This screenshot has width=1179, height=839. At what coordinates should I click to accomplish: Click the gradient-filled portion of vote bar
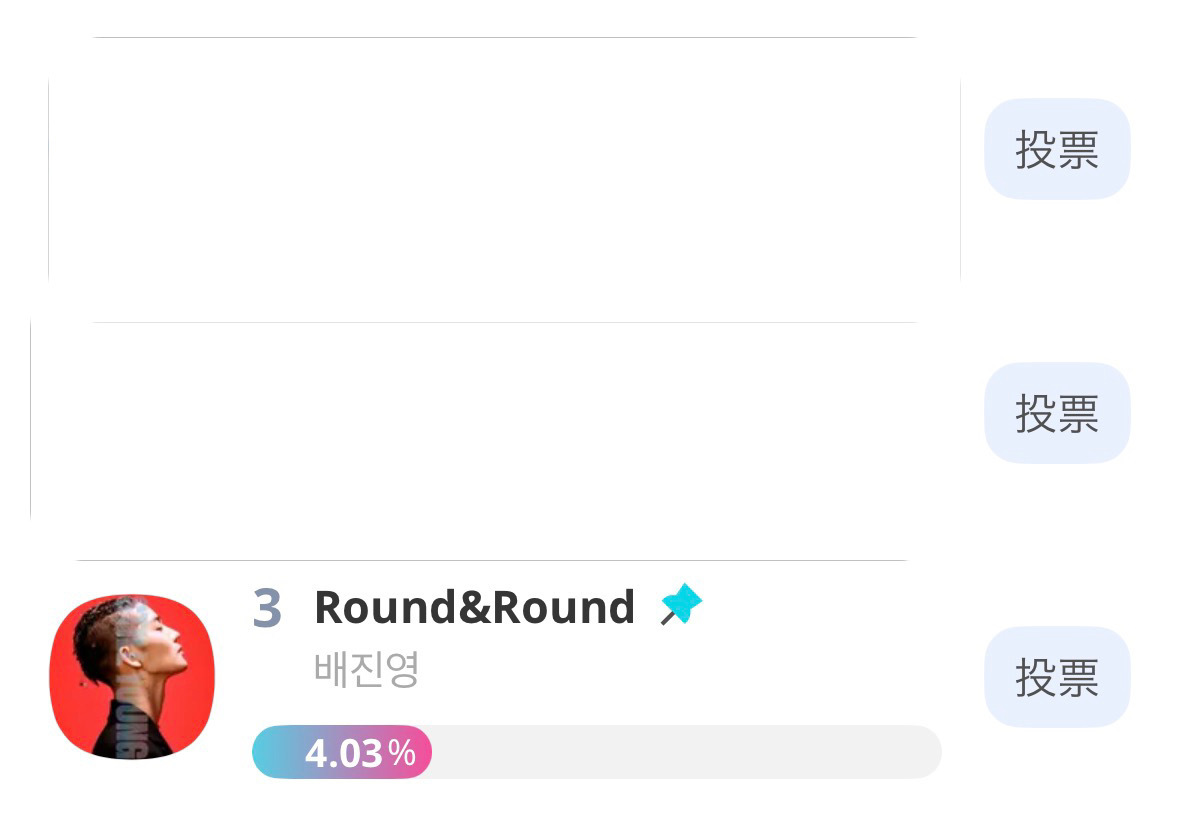283,753
